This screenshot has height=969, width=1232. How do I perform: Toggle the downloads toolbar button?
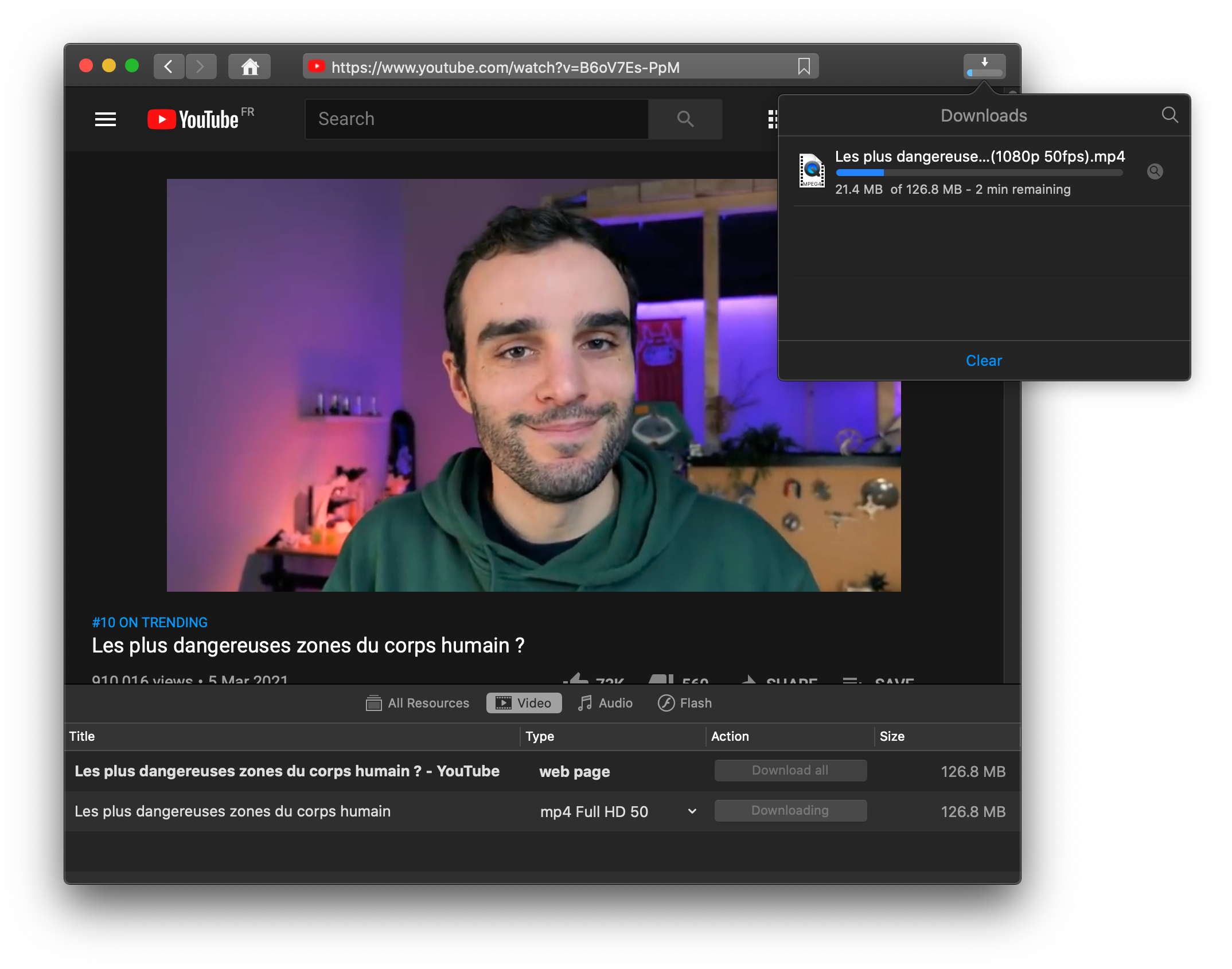coord(984,67)
